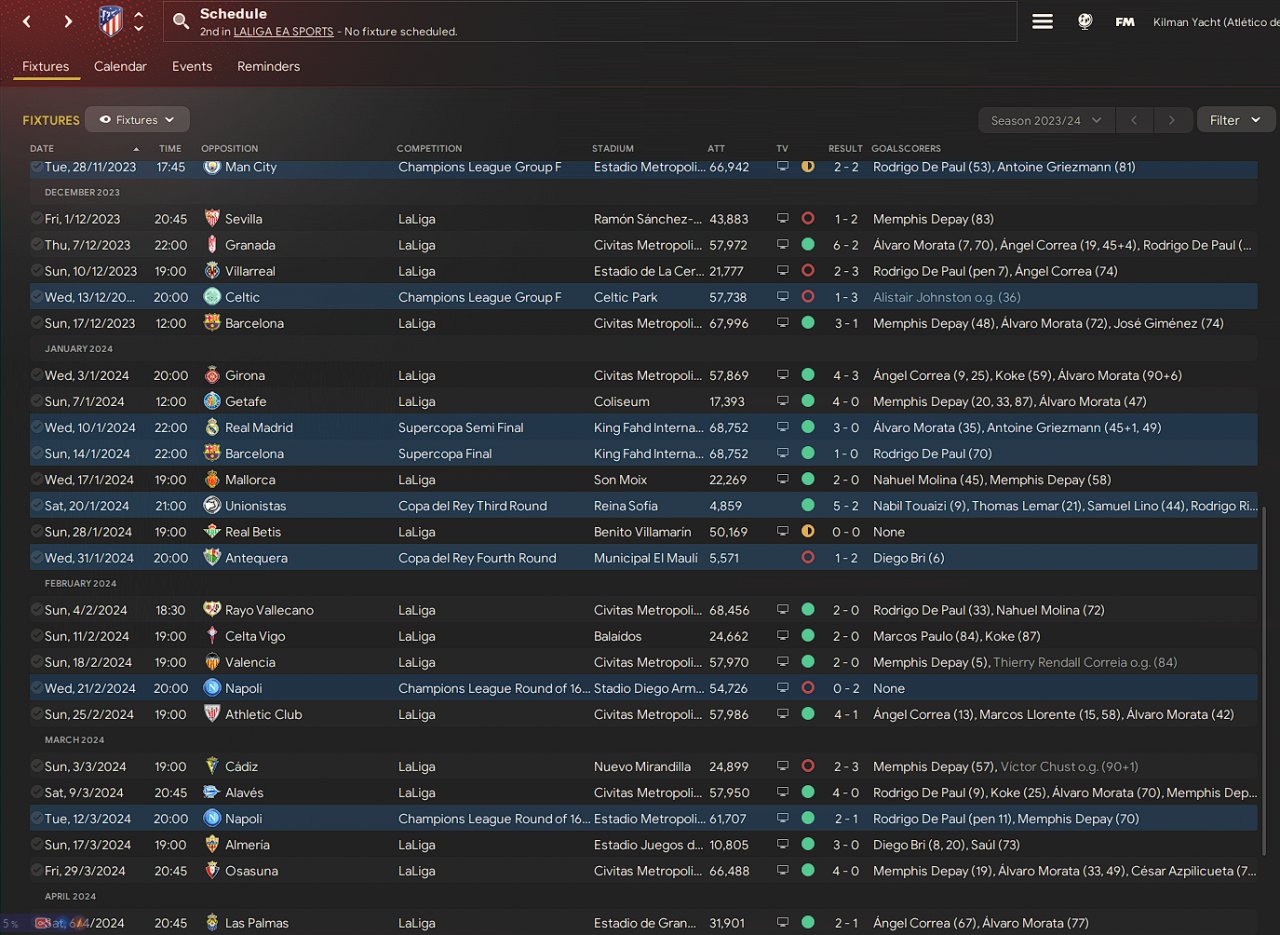Click the Girona club badge
1280x935 pixels.
click(212, 375)
